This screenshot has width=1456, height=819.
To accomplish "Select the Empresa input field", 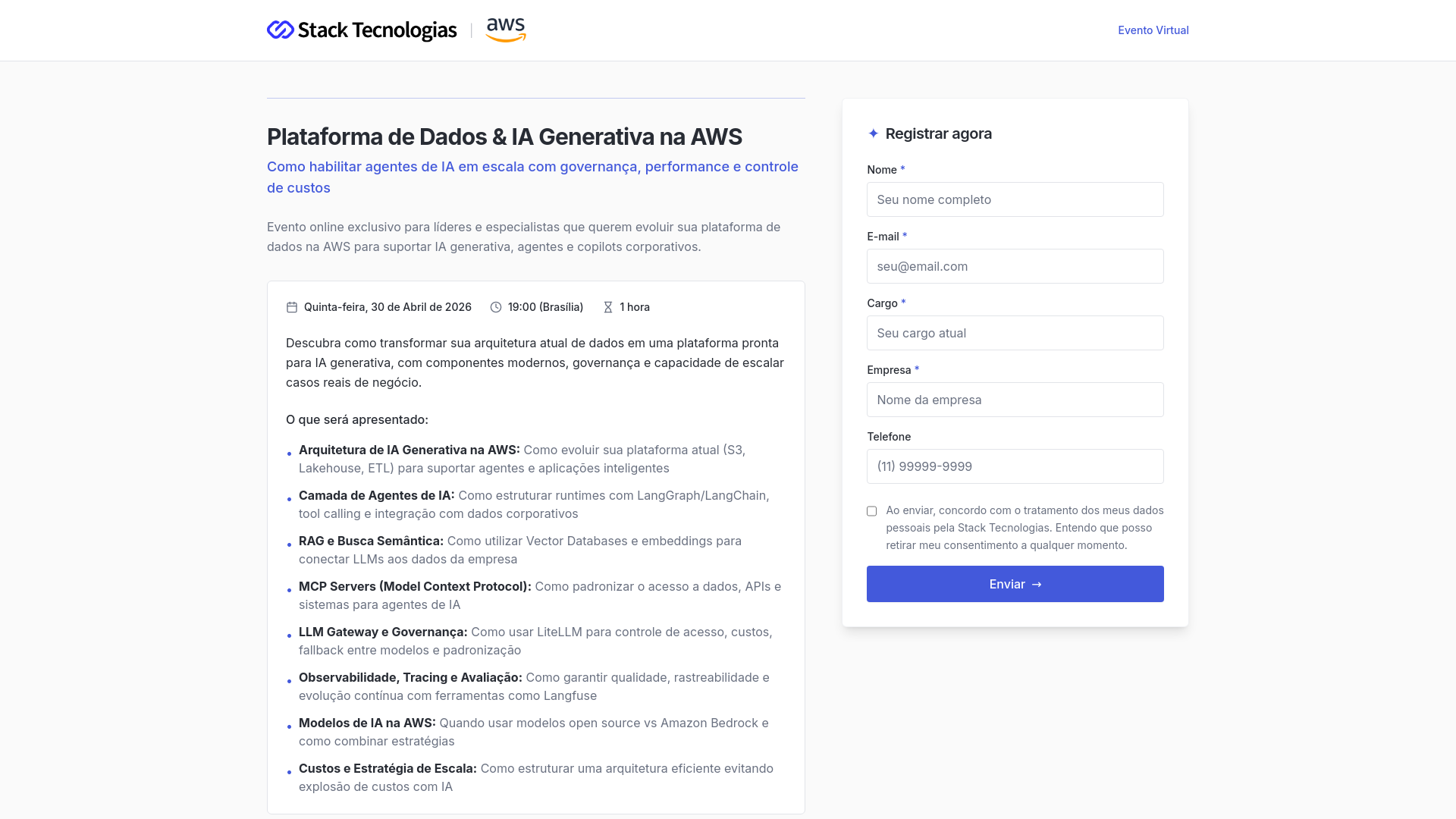I will click(1015, 400).
